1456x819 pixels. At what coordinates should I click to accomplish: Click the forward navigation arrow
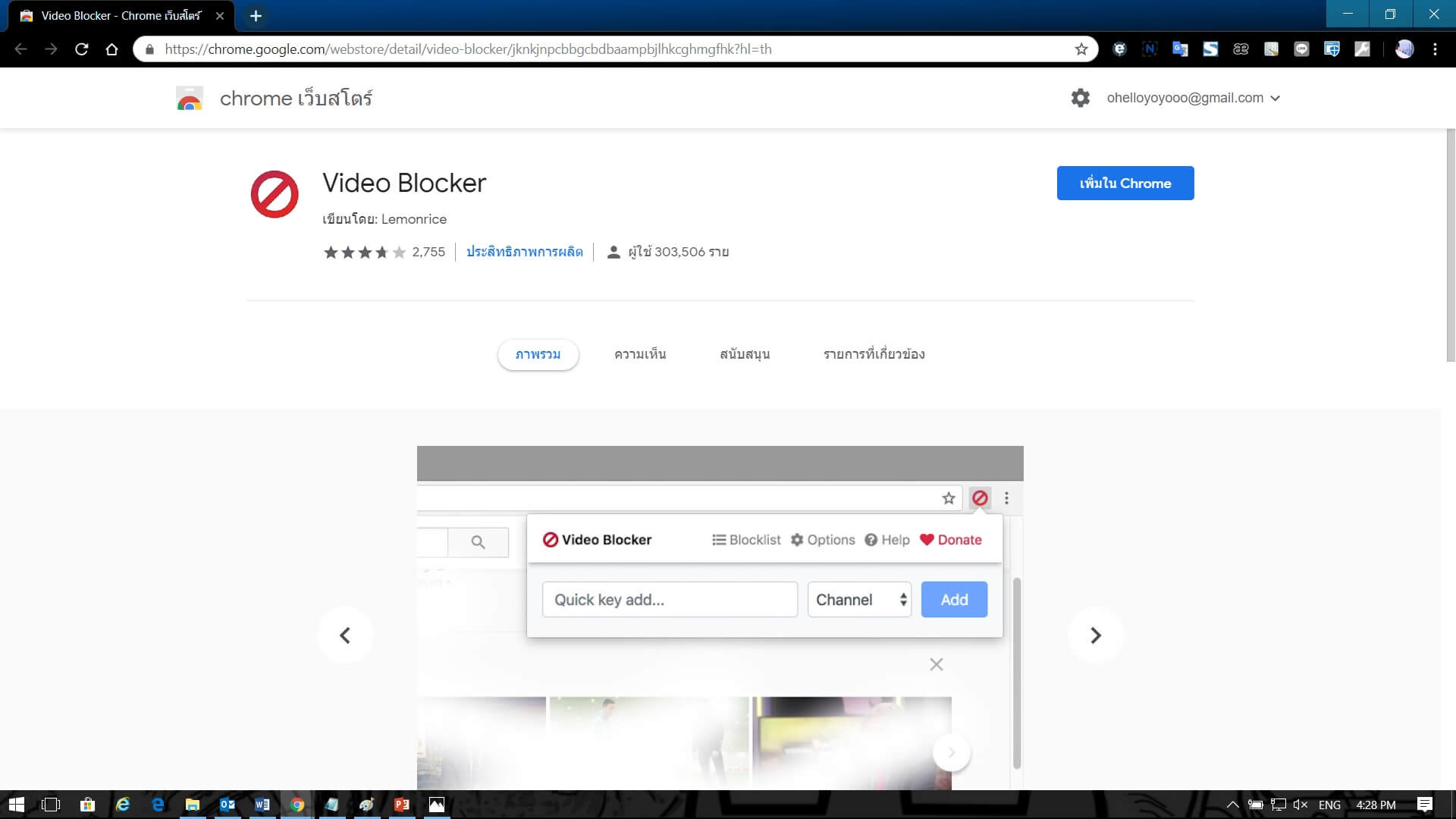click(51, 49)
